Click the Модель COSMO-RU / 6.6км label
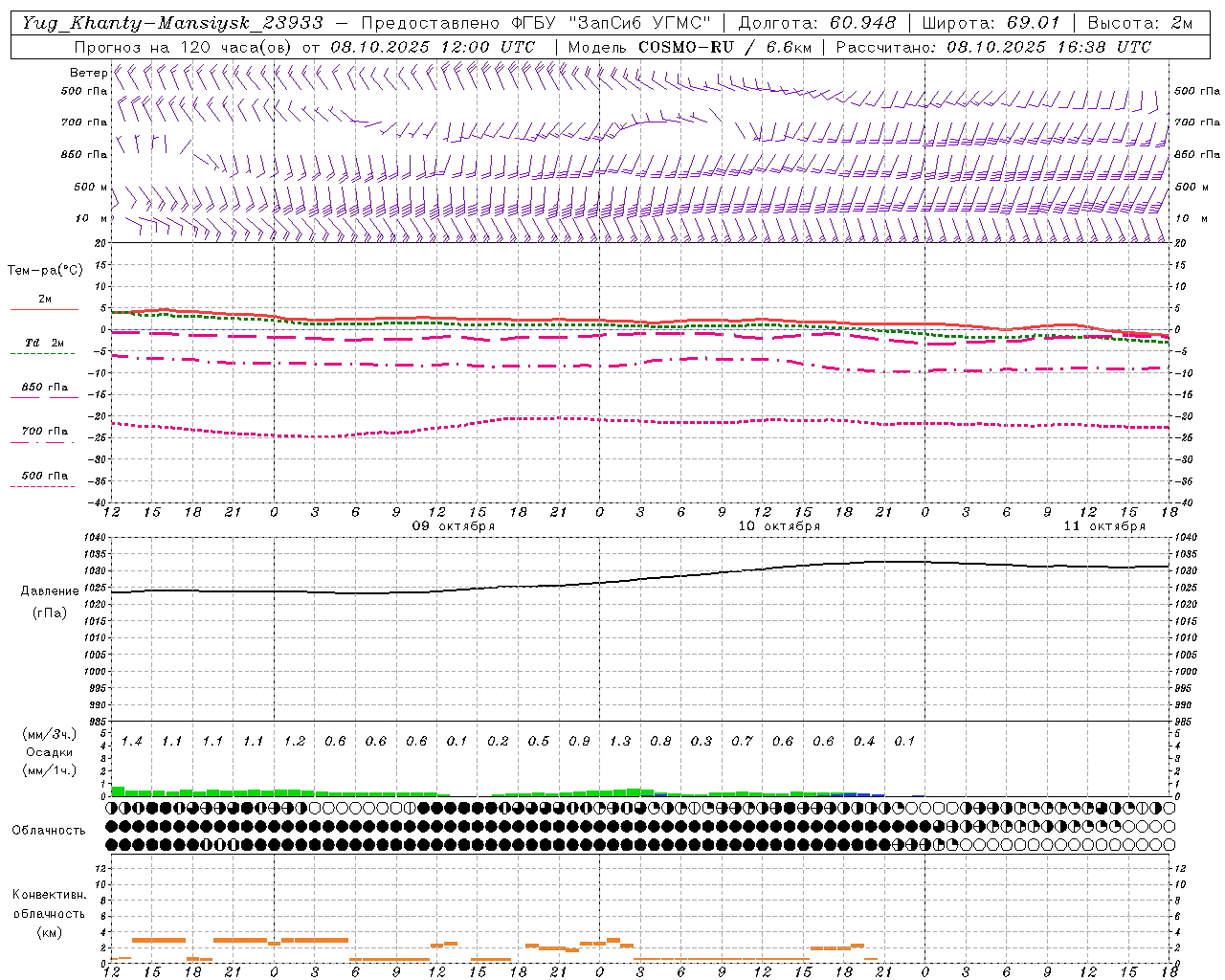1225x980 pixels. tap(689, 47)
